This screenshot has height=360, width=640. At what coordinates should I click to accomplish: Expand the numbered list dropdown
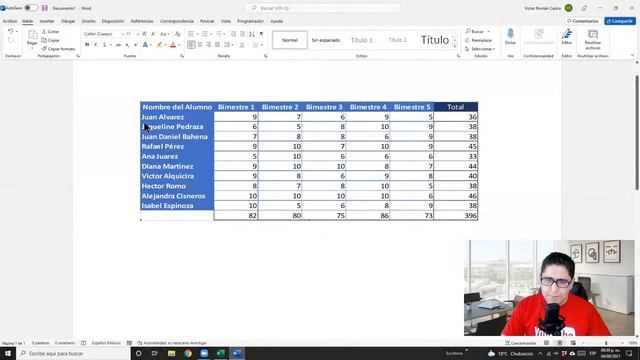(211, 34)
